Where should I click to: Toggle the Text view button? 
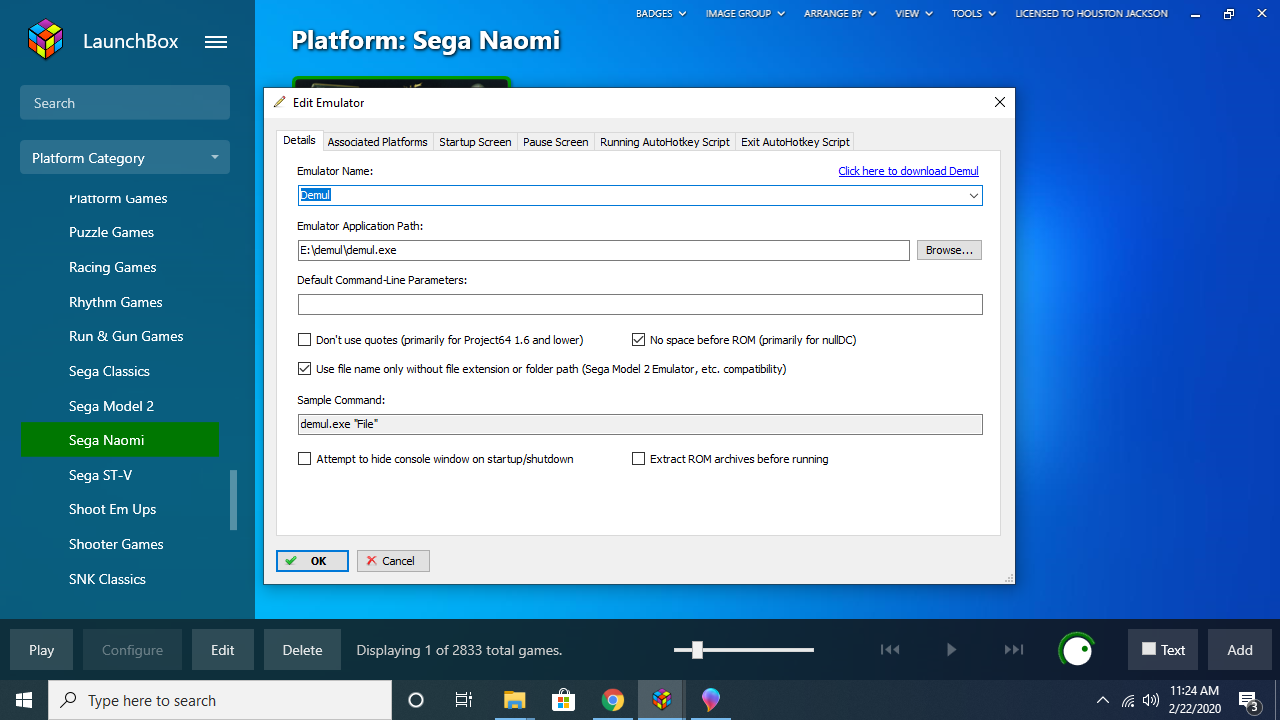pyautogui.click(x=1163, y=650)
